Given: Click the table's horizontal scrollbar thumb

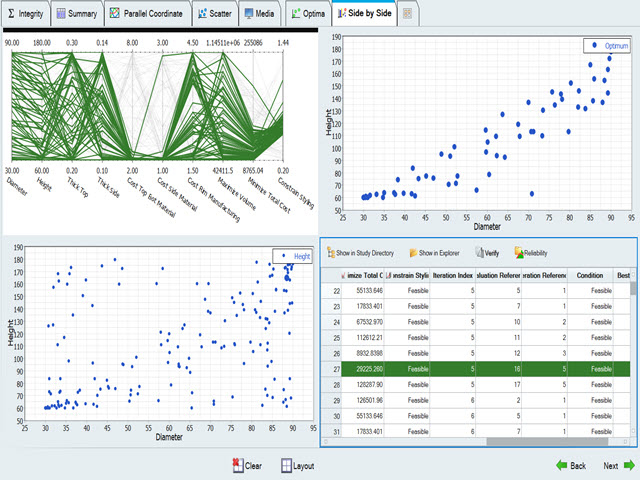Looking at the screenshot, I should coord(547,442).
